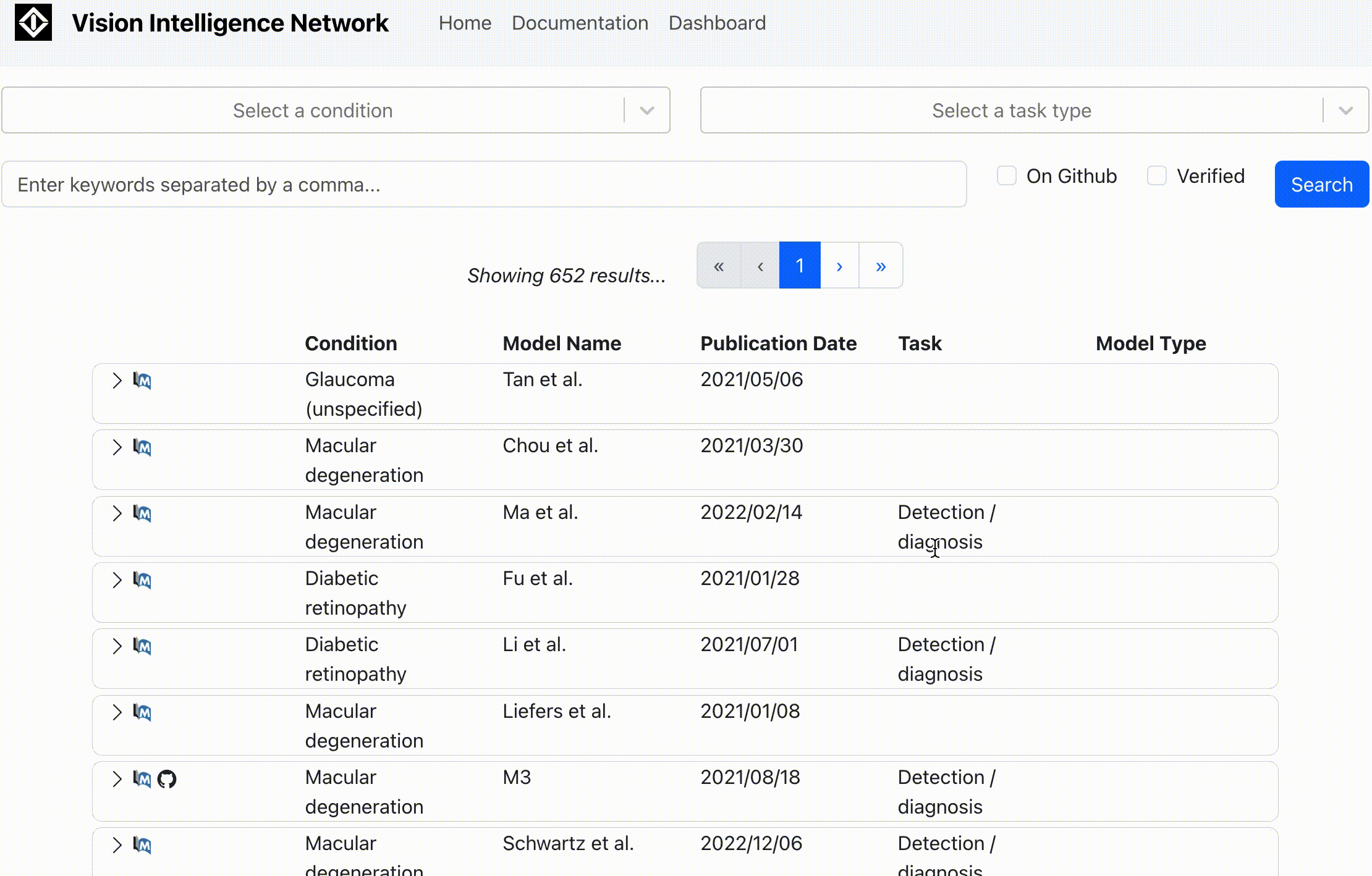Click the GitHub icon in M3 row
The height and width of the screenshot is (876, 1372).
pyautogui.click(x=167, y=779)
